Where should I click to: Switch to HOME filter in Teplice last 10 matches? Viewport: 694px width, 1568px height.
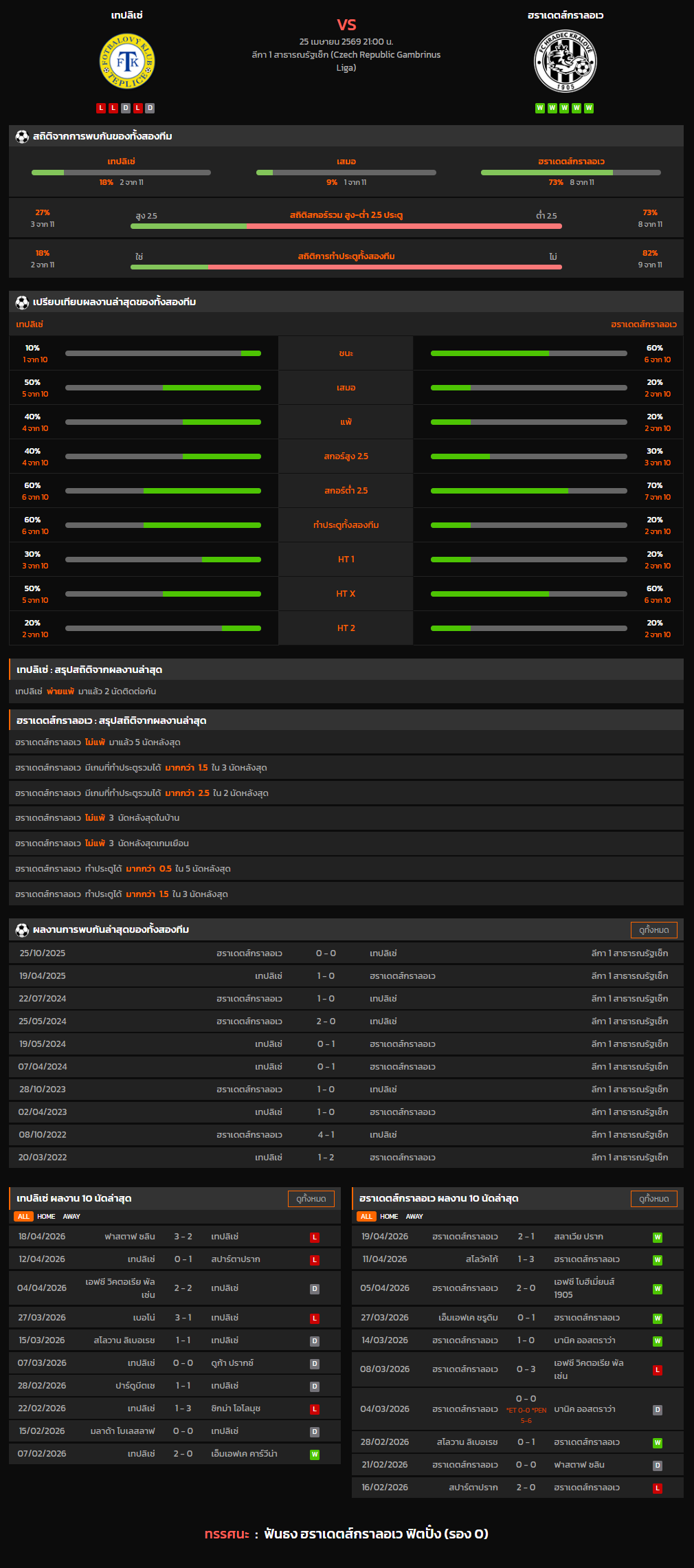click(x=46, y=1216)
